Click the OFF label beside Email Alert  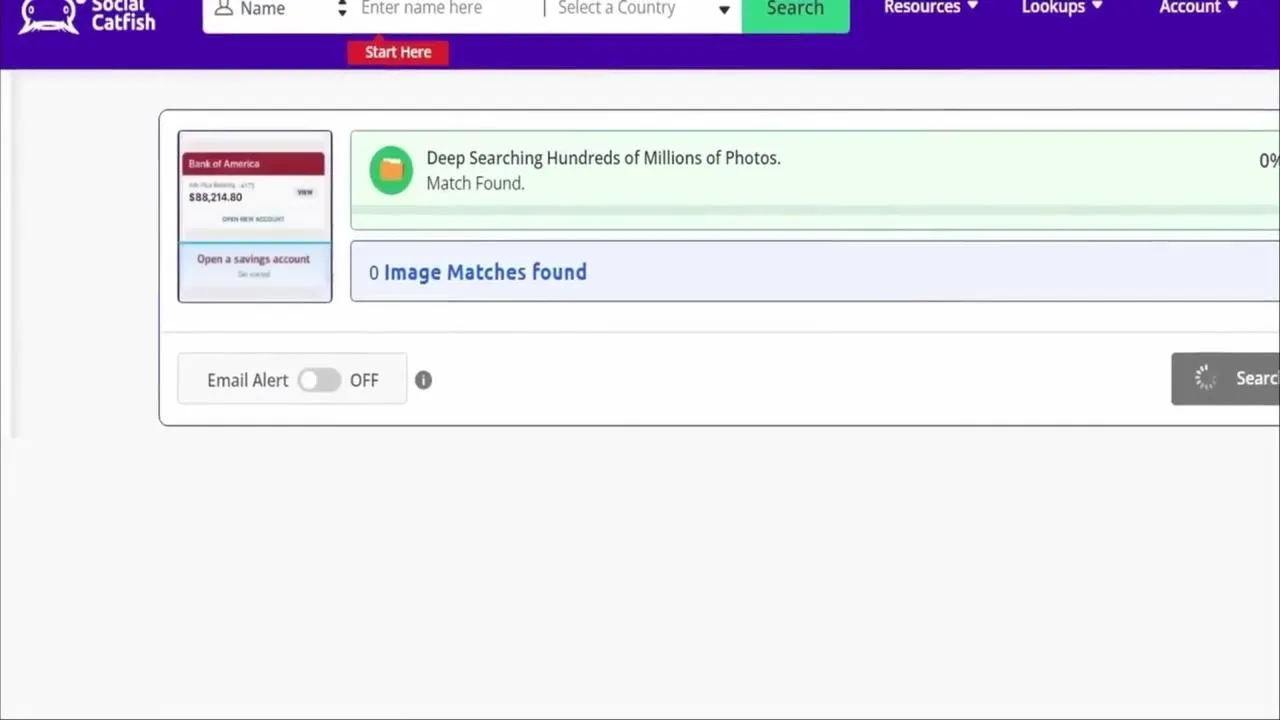364,380
